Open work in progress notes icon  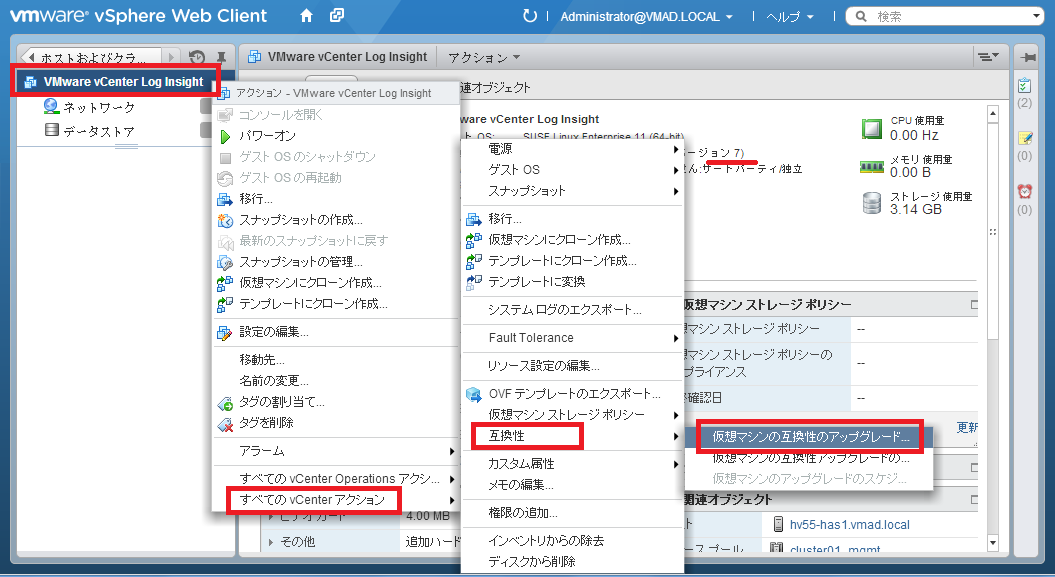pos(1024,139)
